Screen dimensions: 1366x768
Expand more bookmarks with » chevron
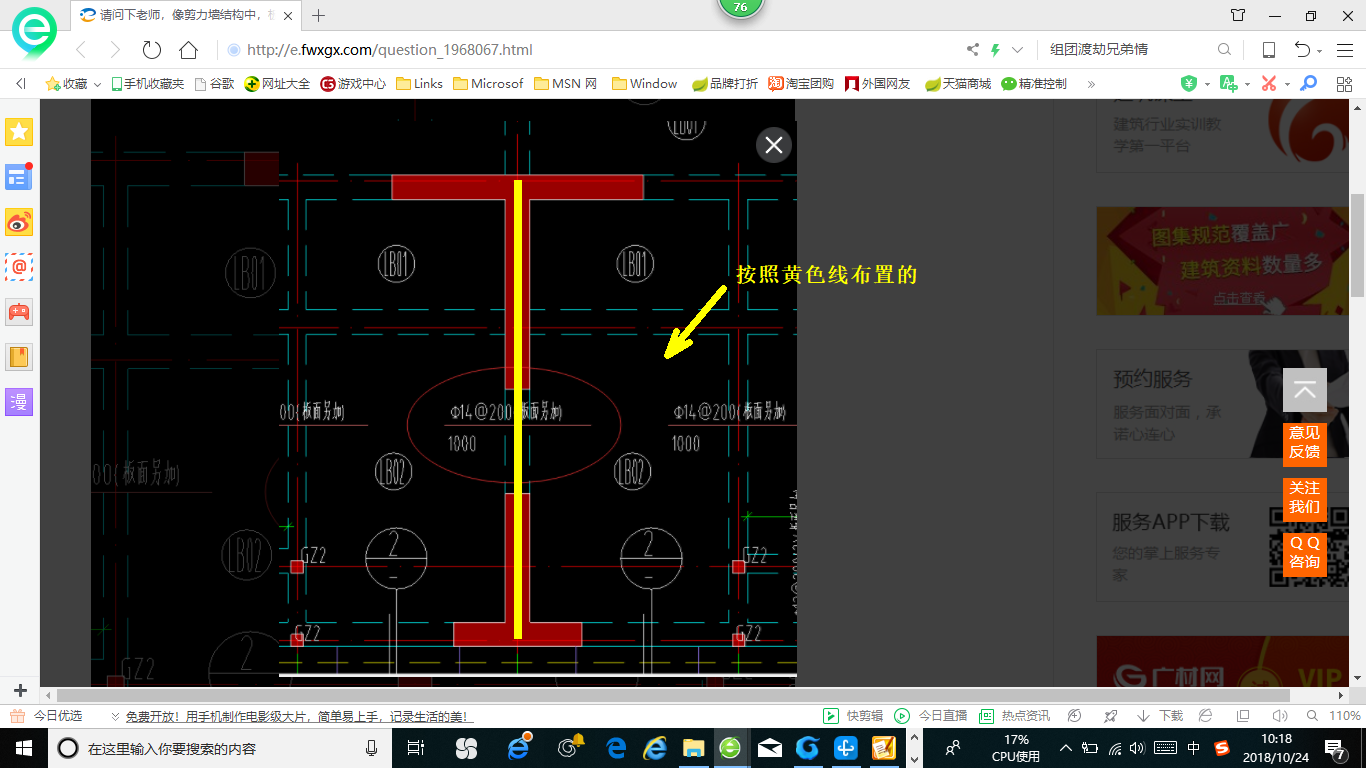(x=1091, y=84)
